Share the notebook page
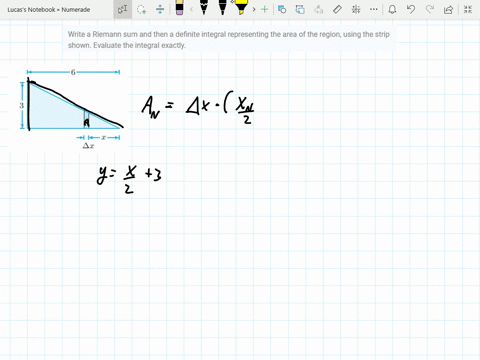Viewport: 480px width, 360px height. 449,9
